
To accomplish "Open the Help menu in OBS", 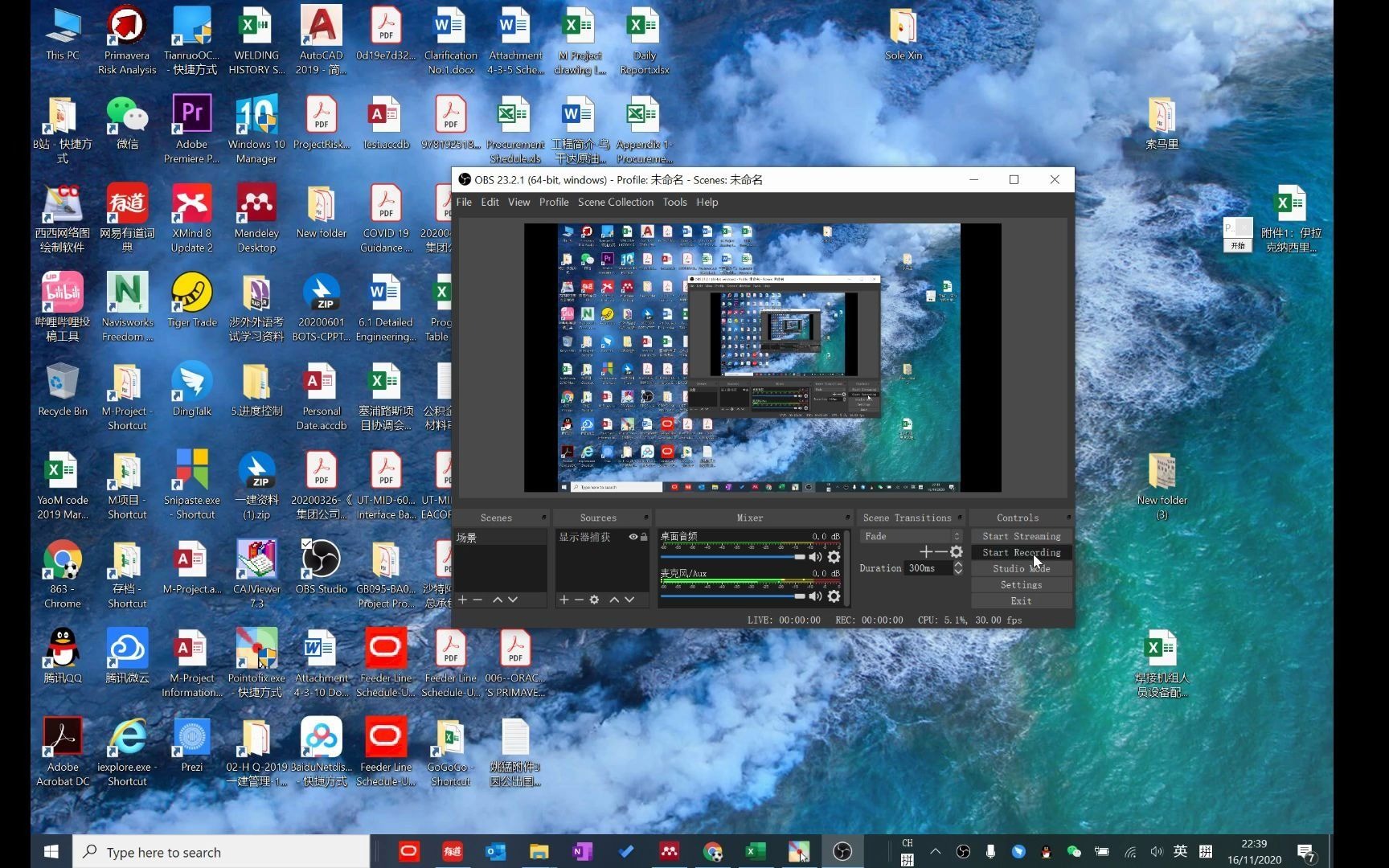I will (x=707, y=203).
